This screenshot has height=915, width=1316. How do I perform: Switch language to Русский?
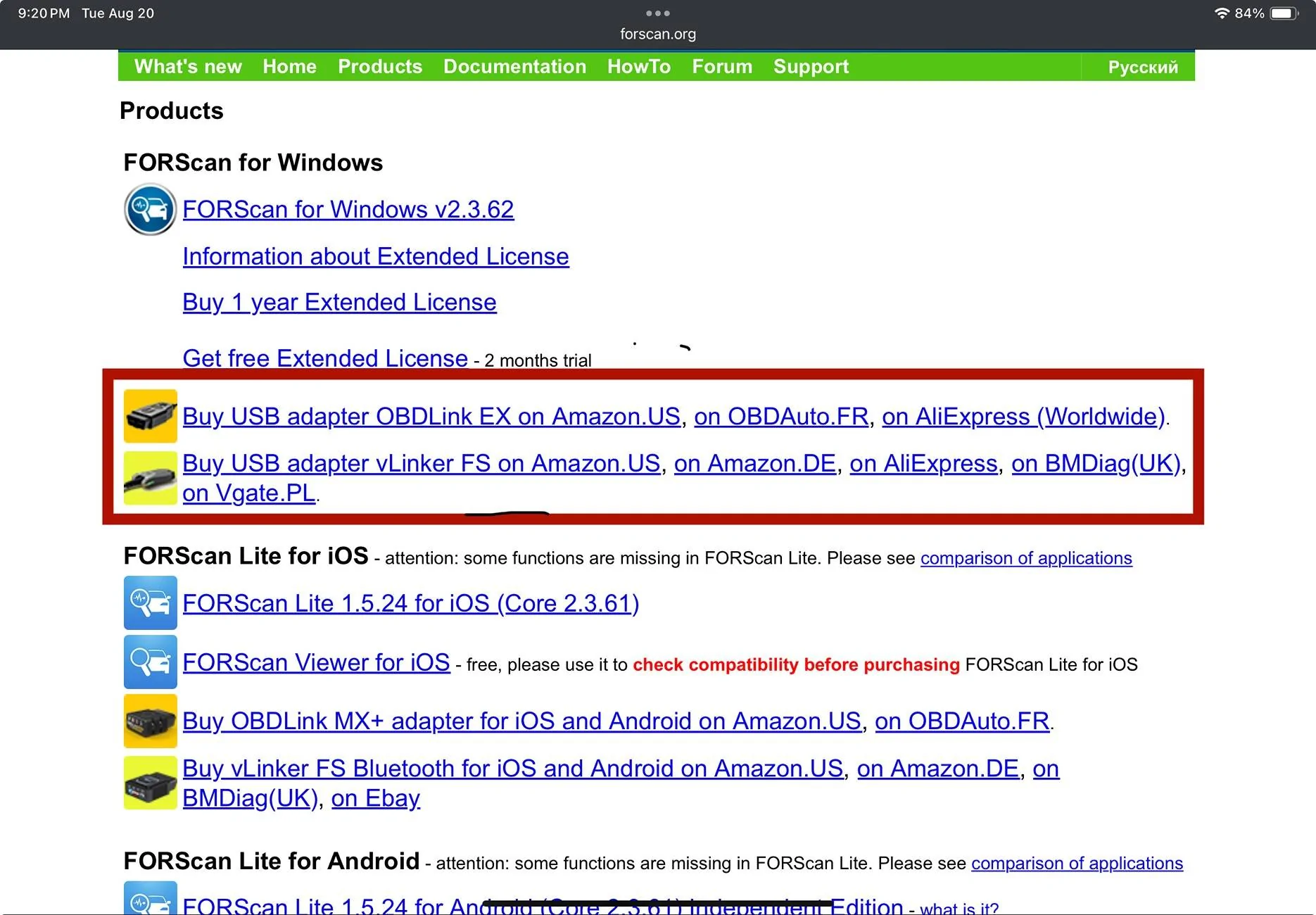1143,67
